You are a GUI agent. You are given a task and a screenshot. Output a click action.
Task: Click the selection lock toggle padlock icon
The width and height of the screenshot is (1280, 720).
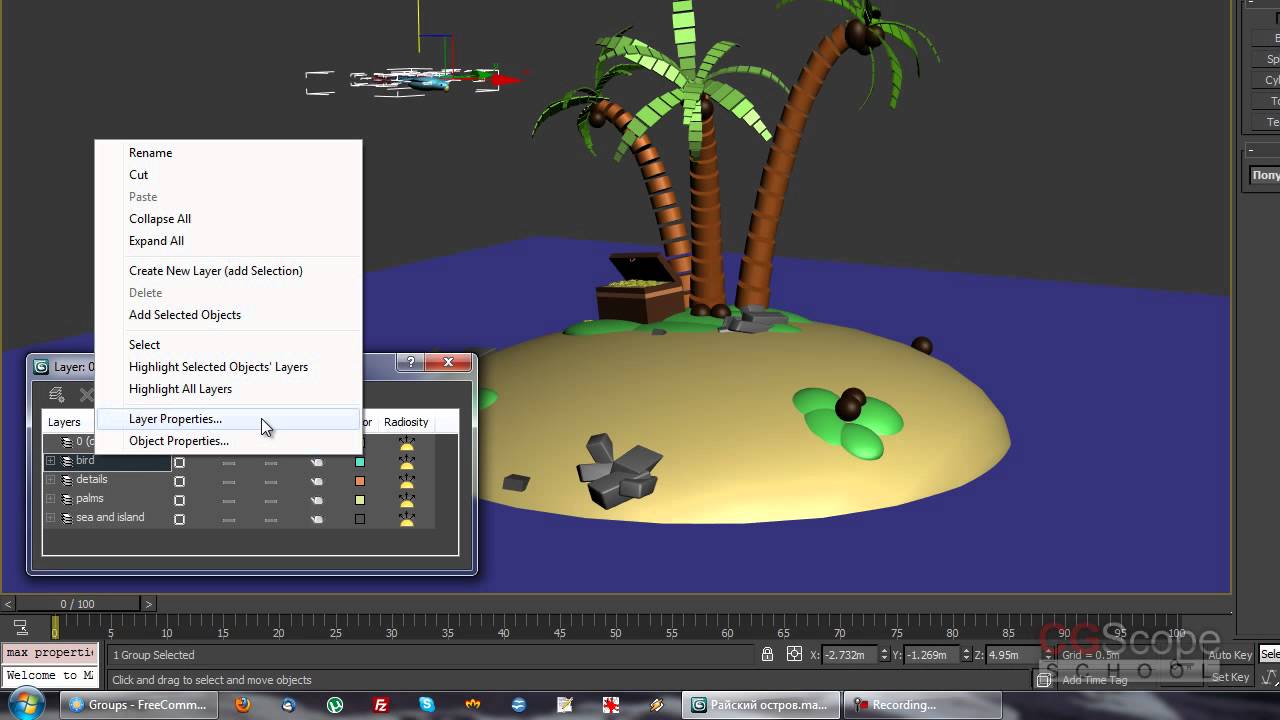click(767, 654)
